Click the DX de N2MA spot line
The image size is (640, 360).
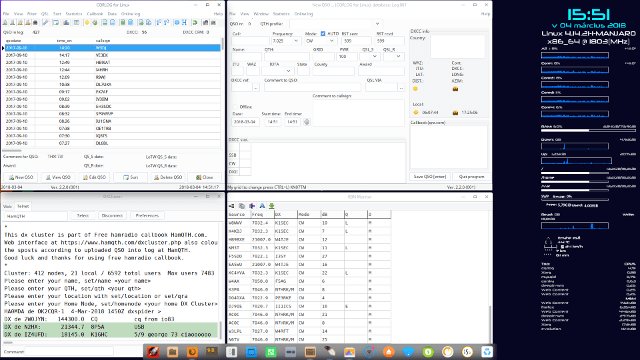(110, 327)
